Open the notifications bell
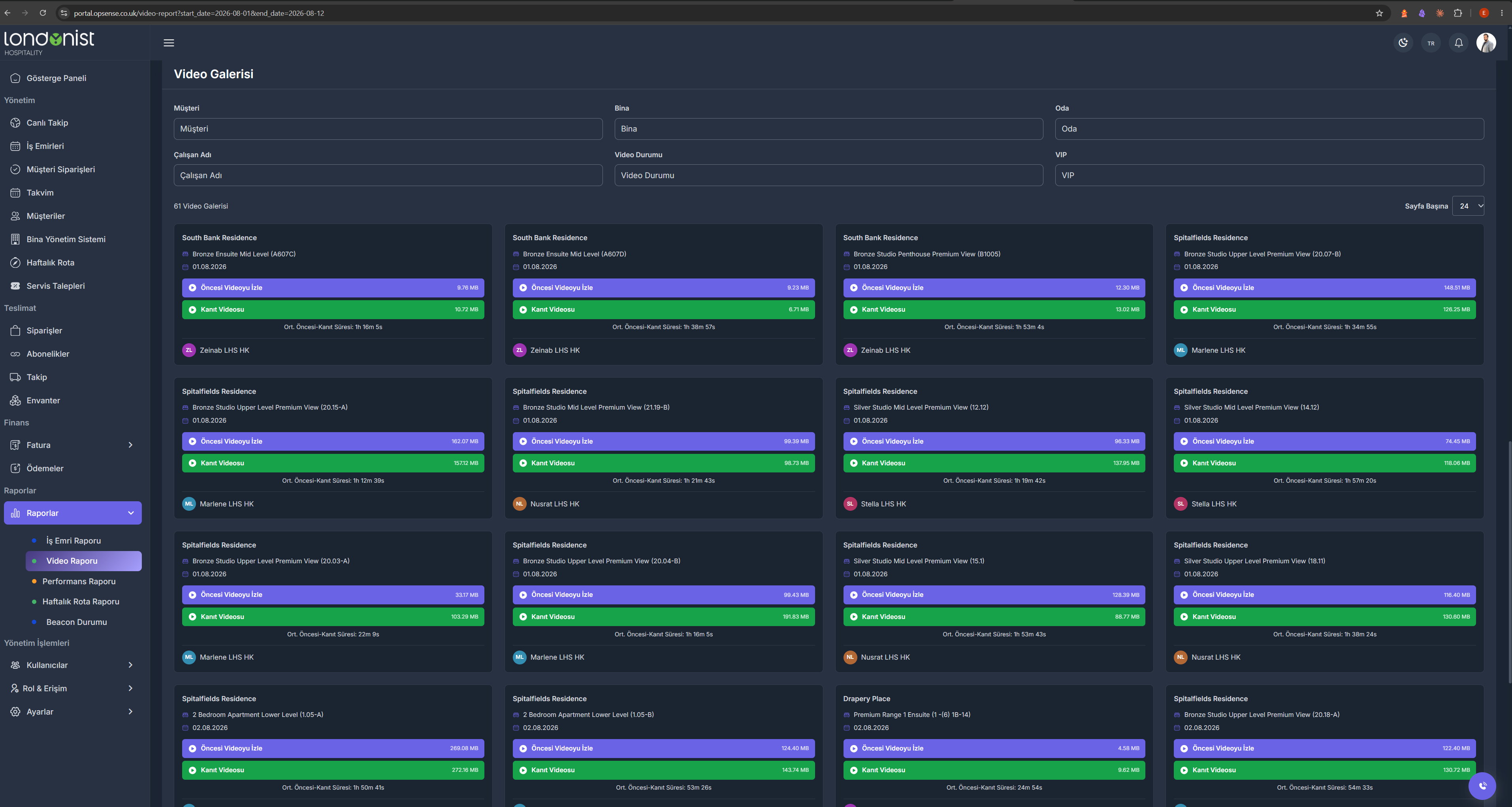Viewport: 1512px width, 807px height. [1459, 43]
